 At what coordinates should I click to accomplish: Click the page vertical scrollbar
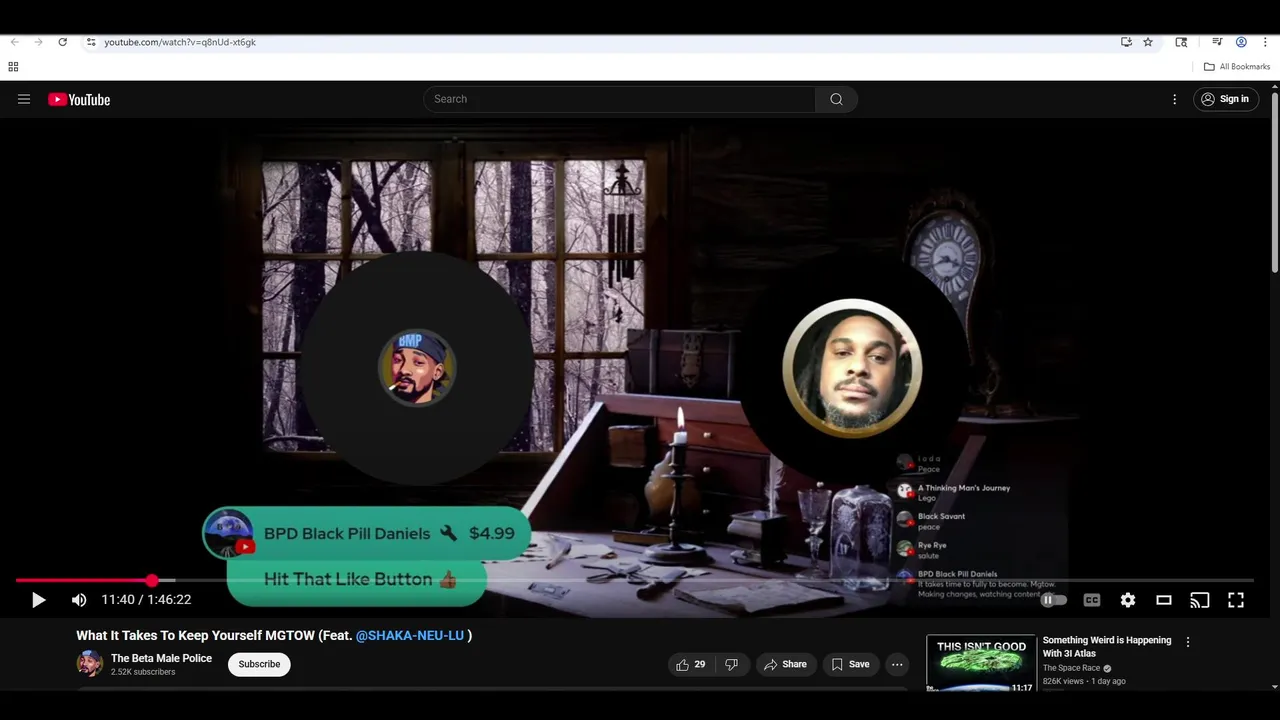pos(1275,183)
